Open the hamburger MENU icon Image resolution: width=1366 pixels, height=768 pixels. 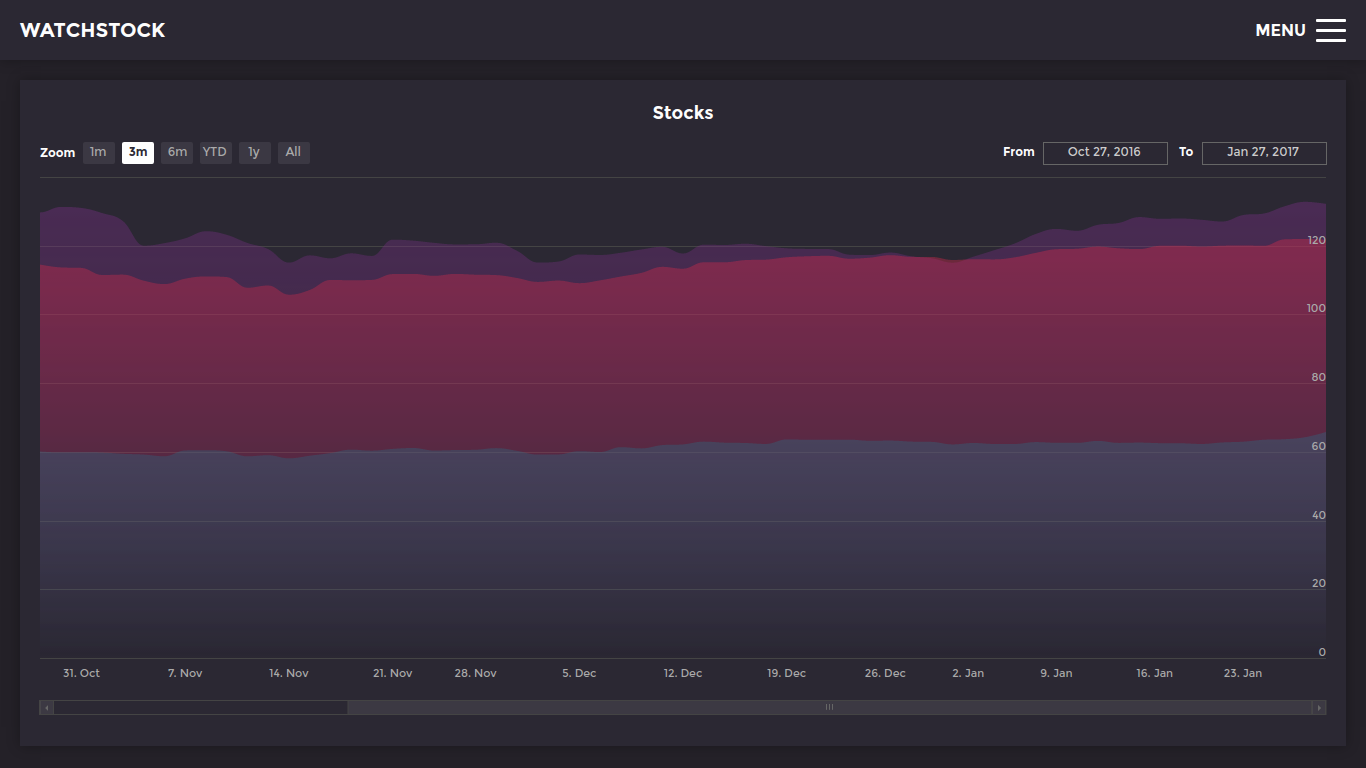pyautogui.click(x=1330, y=30)
